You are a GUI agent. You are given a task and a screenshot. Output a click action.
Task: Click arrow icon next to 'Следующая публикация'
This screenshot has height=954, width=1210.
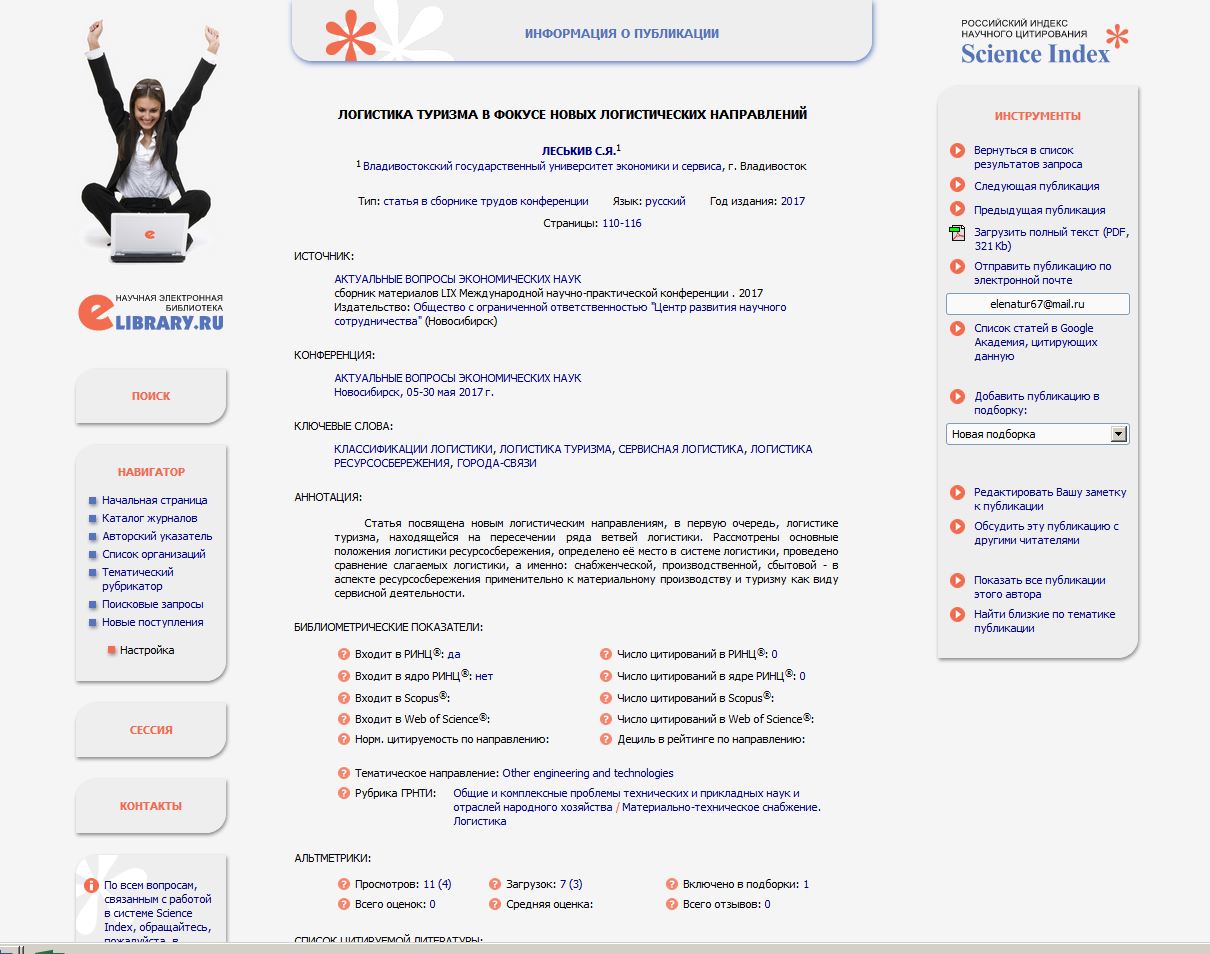pos(957,186)
